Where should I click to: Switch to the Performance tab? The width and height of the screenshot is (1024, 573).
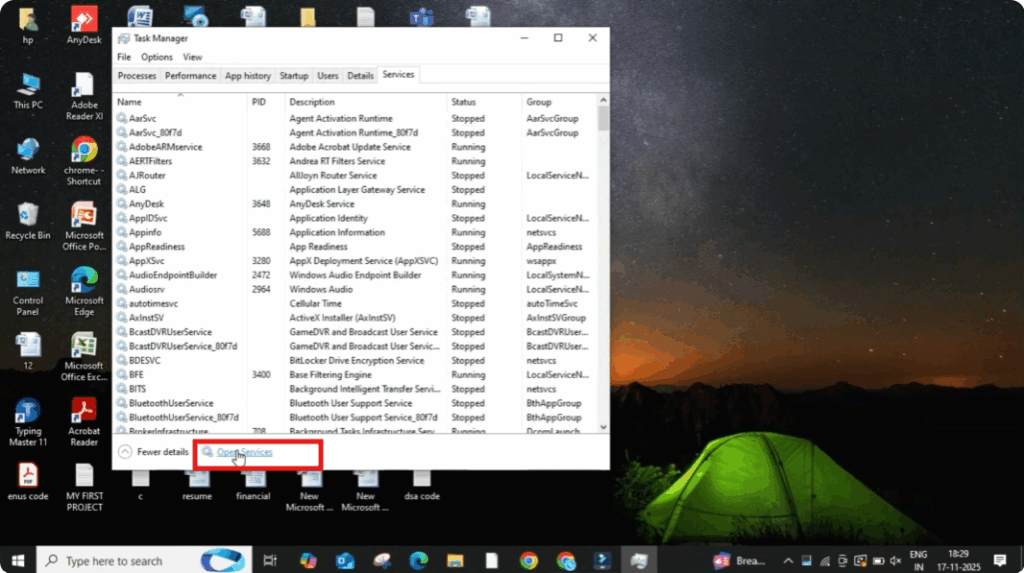point(190,76)
